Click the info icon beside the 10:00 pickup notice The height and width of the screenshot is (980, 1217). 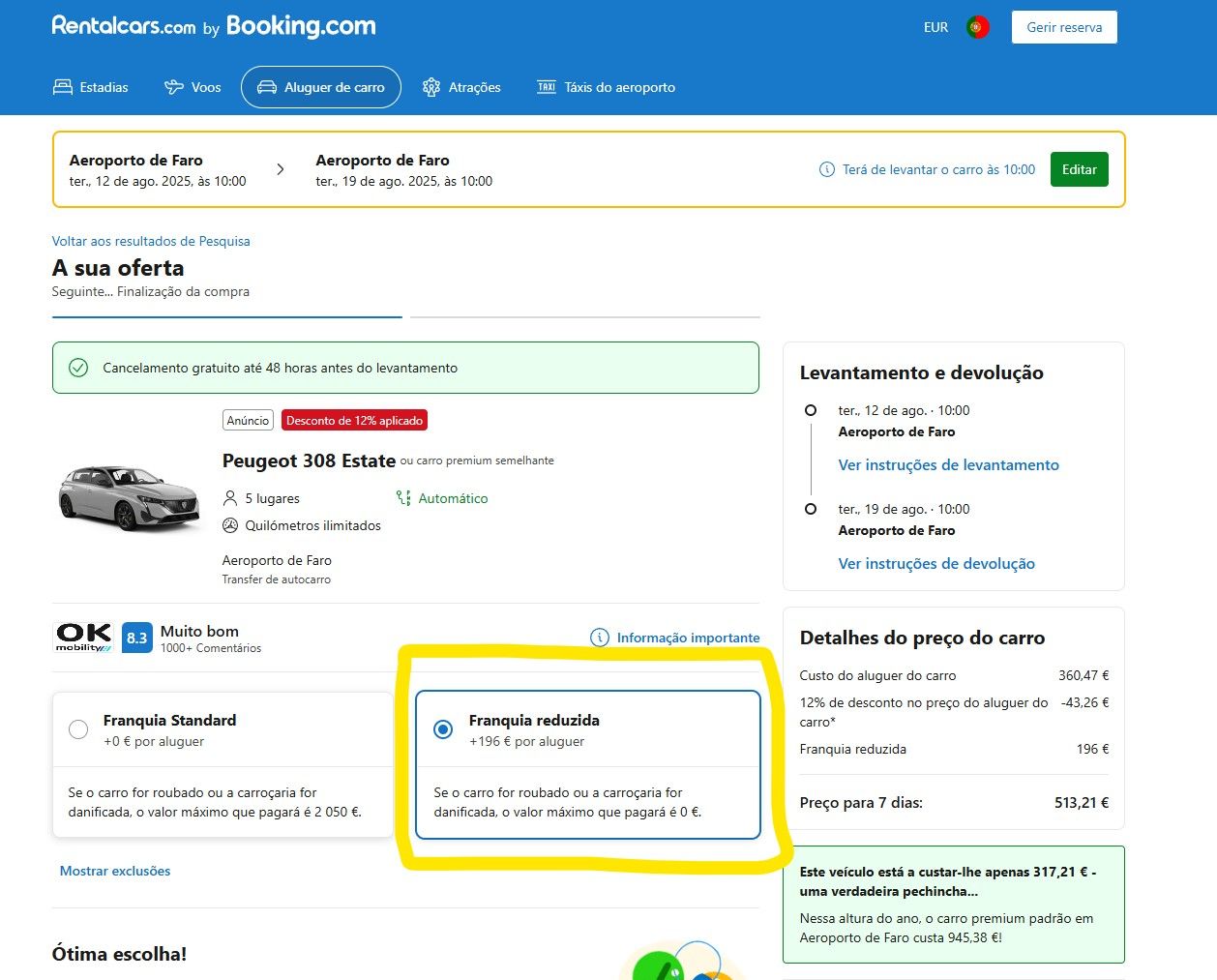827,169
